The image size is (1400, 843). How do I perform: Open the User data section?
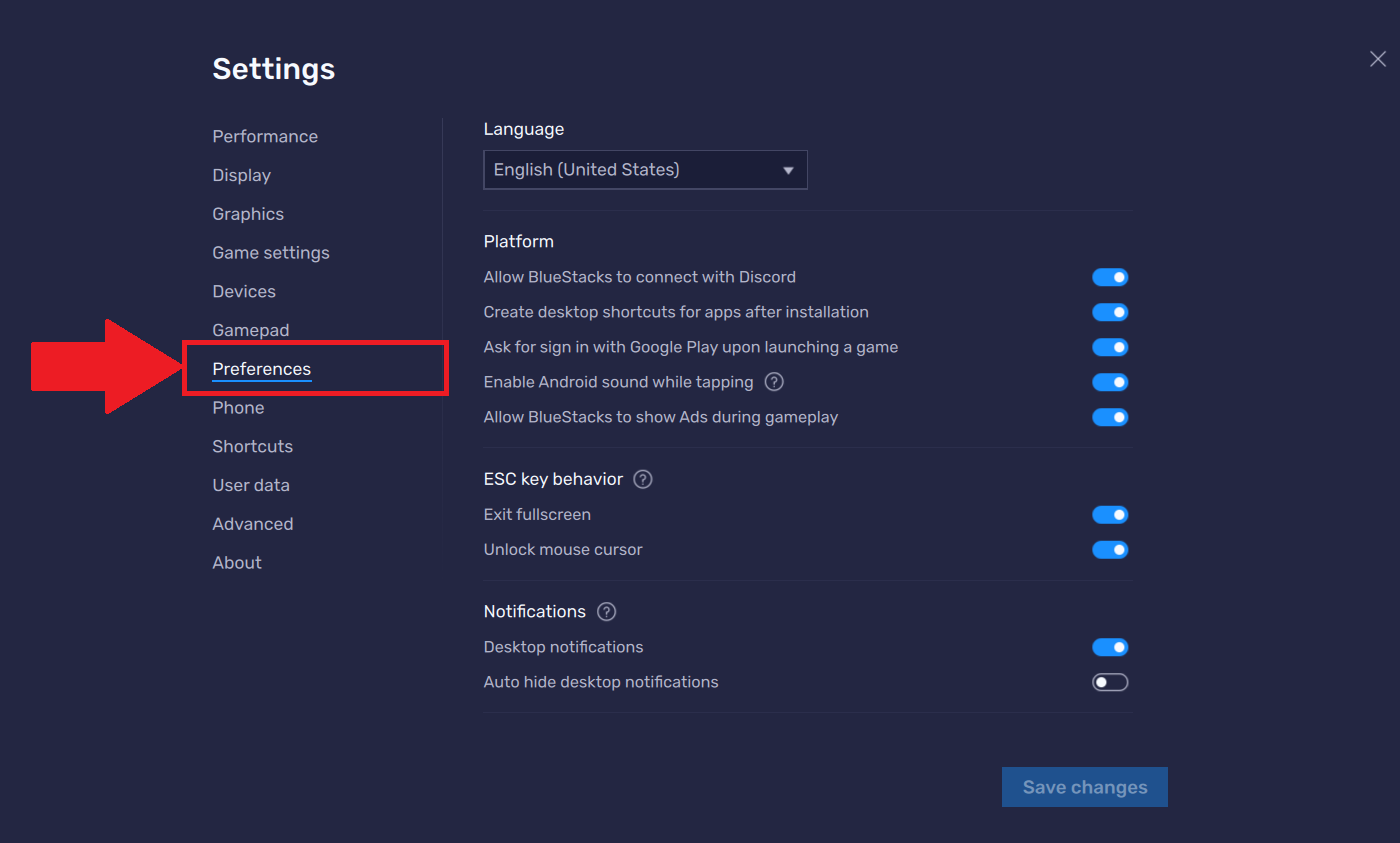pyautogui.click(x=251, y=485)
